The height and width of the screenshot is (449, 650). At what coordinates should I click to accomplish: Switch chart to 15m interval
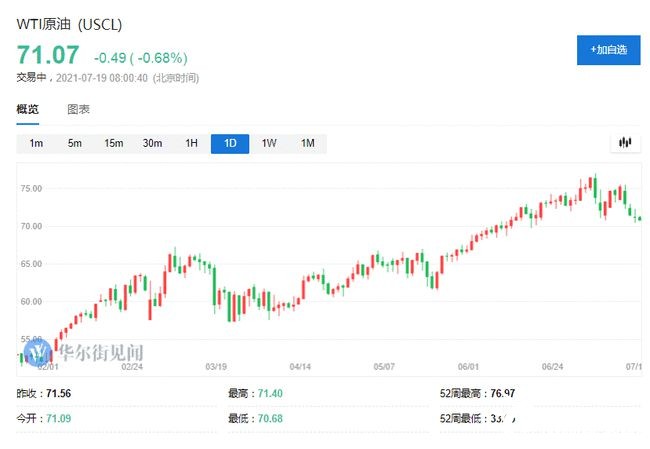pyautogui.click(x=113, y=144)
